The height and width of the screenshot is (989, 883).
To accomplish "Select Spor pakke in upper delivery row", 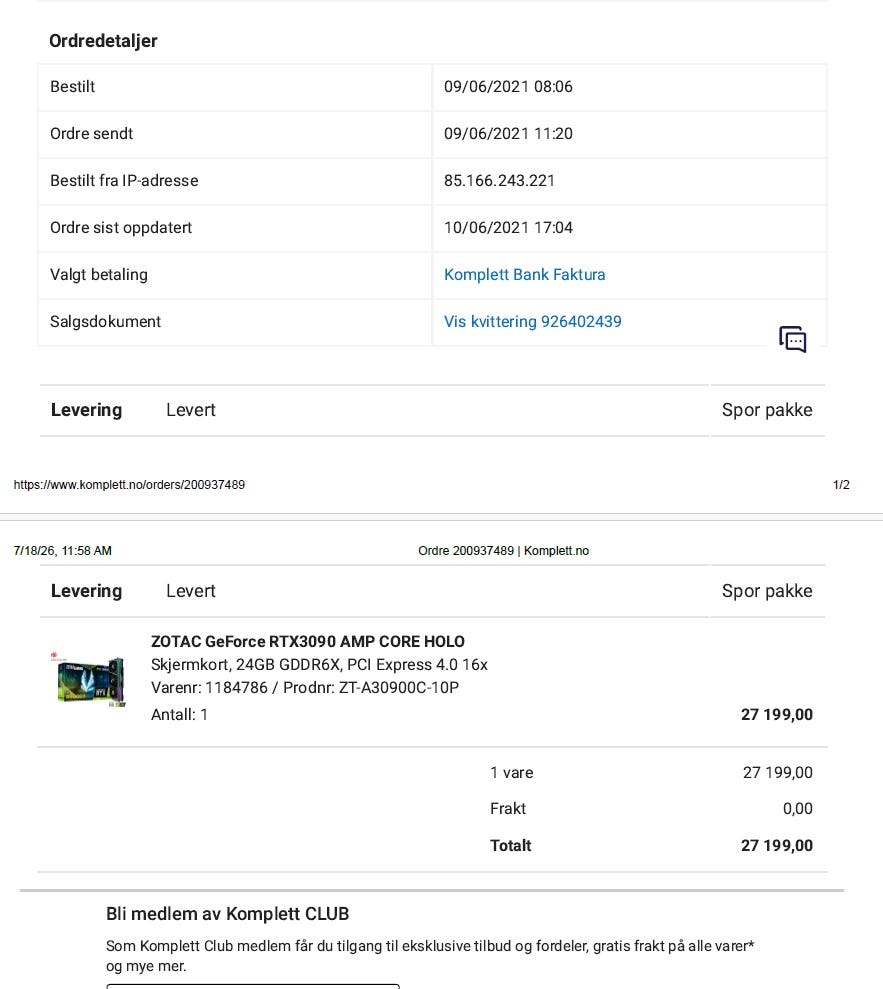I will coord(767,410).
